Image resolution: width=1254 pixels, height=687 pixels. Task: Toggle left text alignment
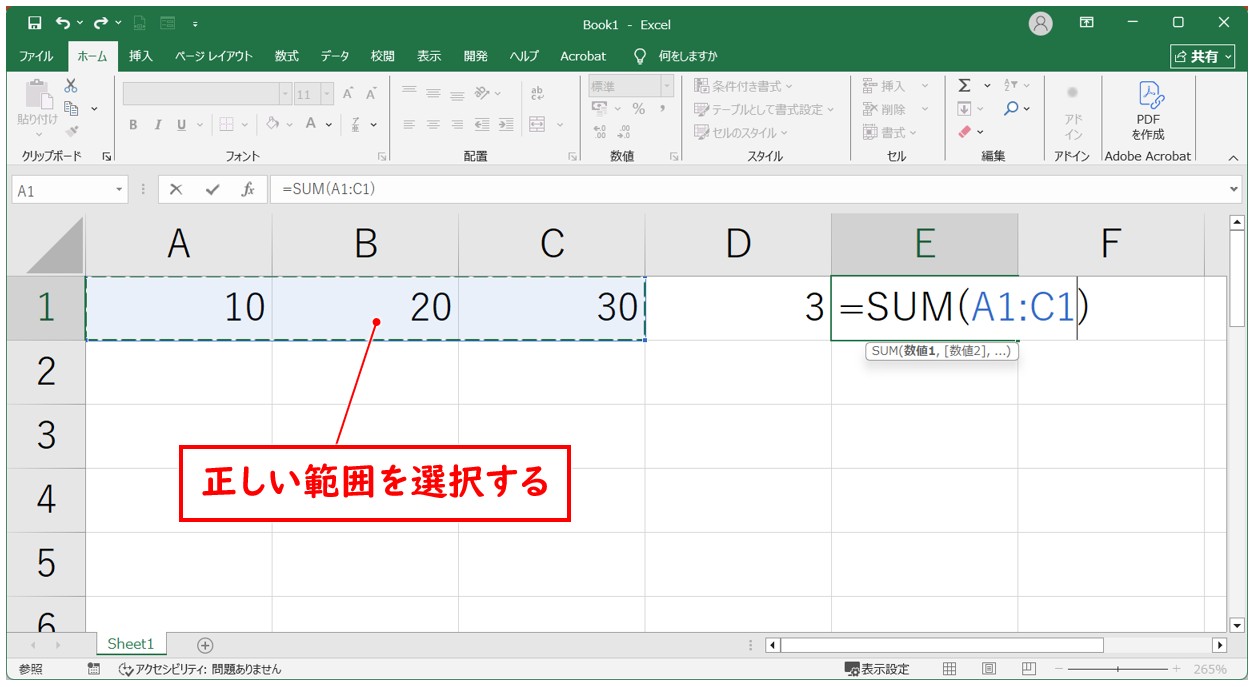coord(409,125)
